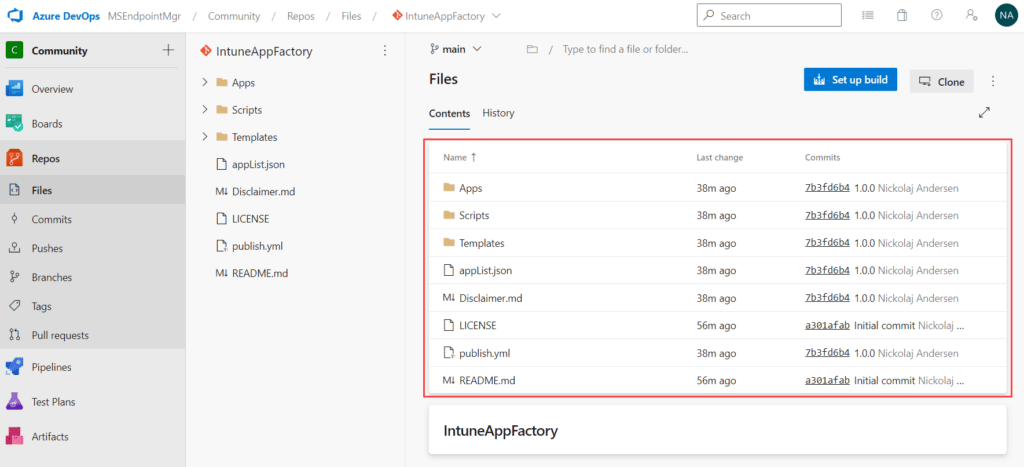Open Test Plans in the sidebar

tap(92, 402)
